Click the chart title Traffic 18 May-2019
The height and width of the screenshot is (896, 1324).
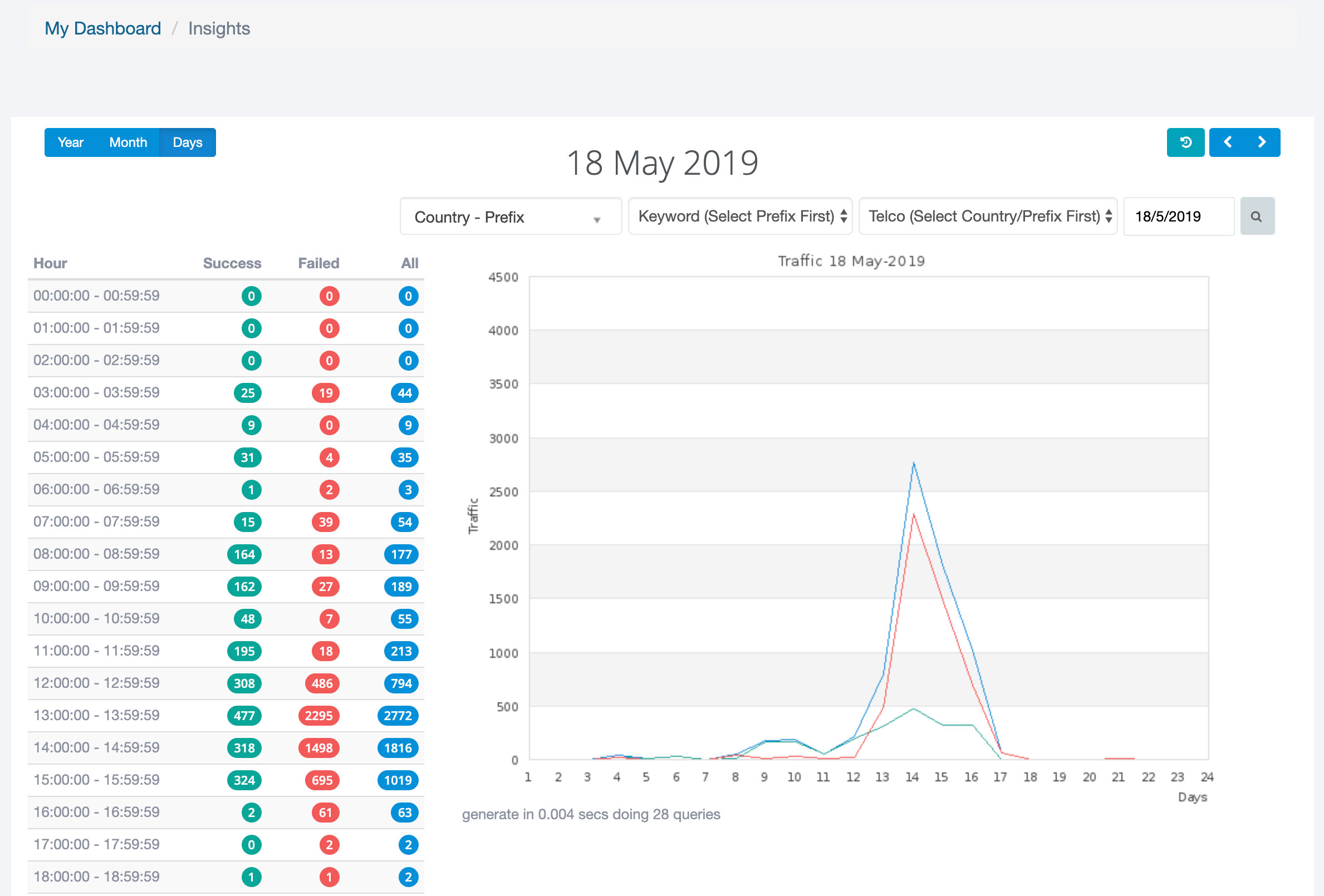point(851,261)
